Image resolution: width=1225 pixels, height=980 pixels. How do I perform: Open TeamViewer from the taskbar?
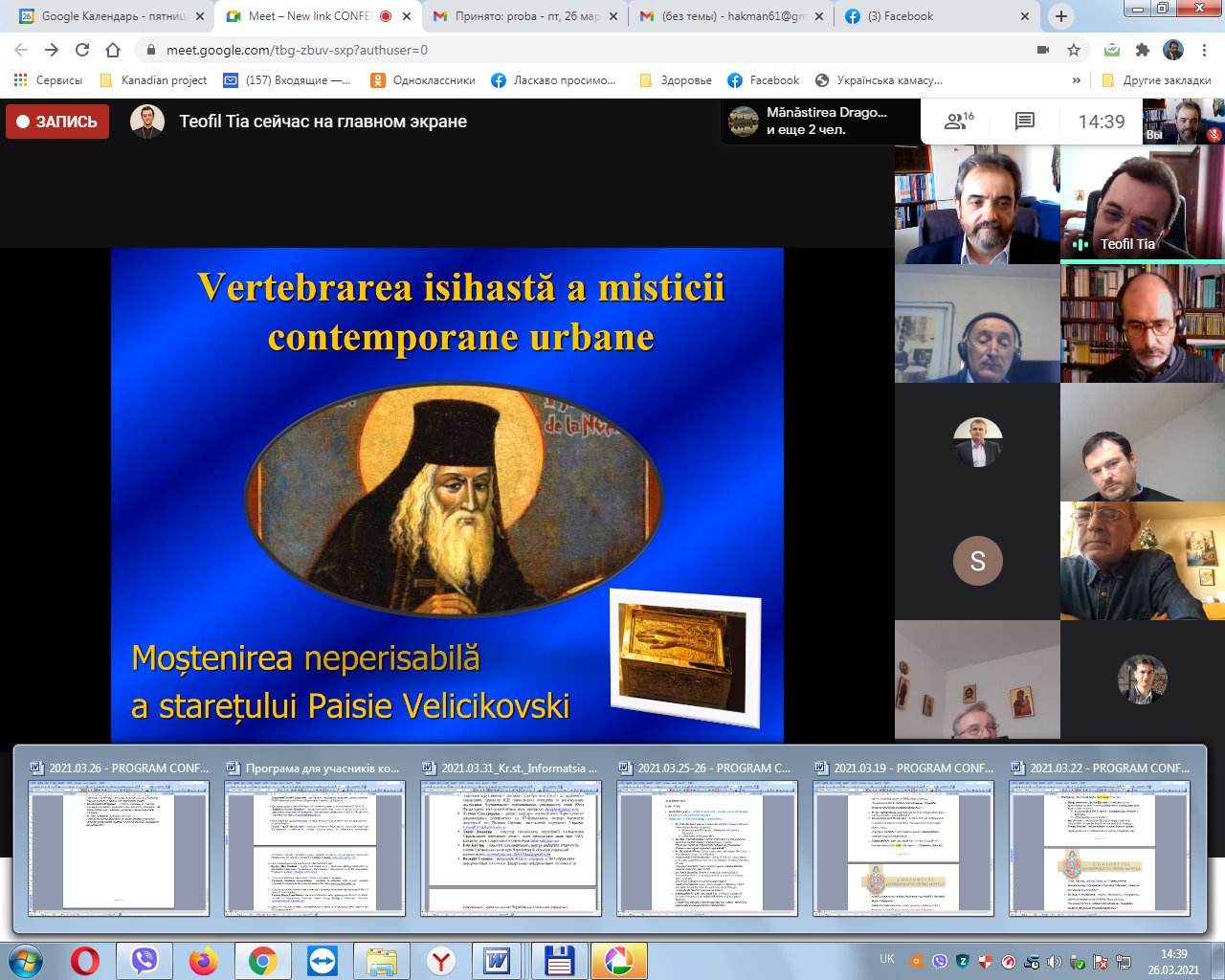323,961
